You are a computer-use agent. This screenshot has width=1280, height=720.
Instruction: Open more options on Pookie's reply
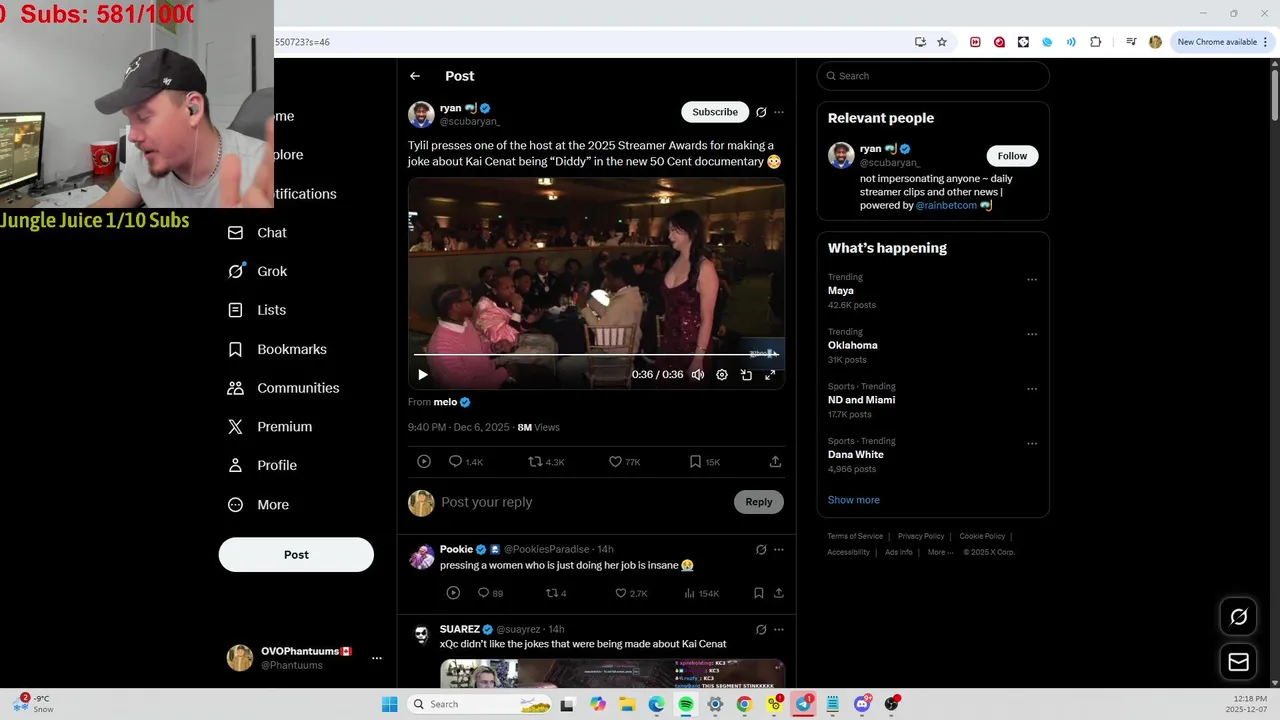coord(779,550)
